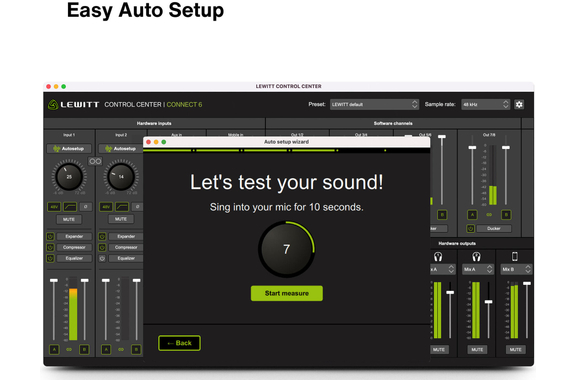This screenshot has height=380, width=576.
Task: Click Input 2 low-cut filter icon
Action: tap(122, 207)
